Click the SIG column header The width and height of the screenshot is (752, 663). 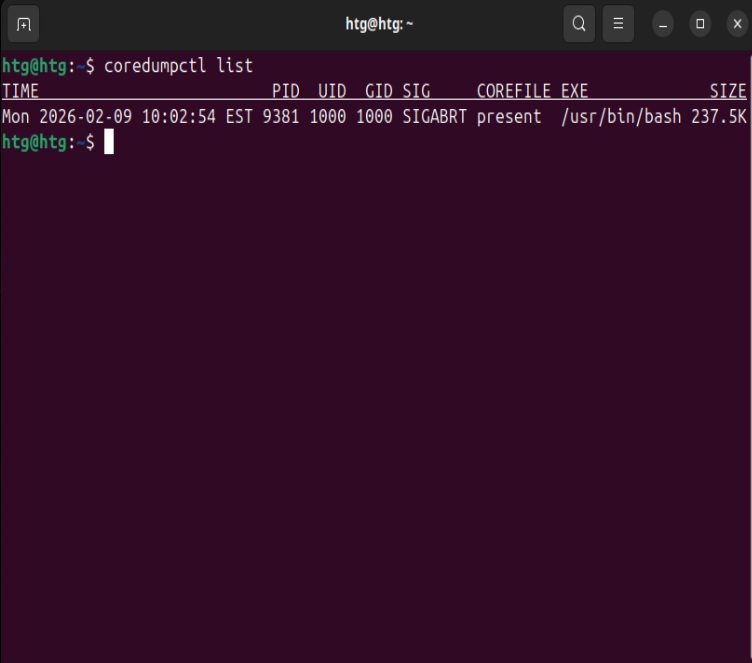(x=416, y=91)
